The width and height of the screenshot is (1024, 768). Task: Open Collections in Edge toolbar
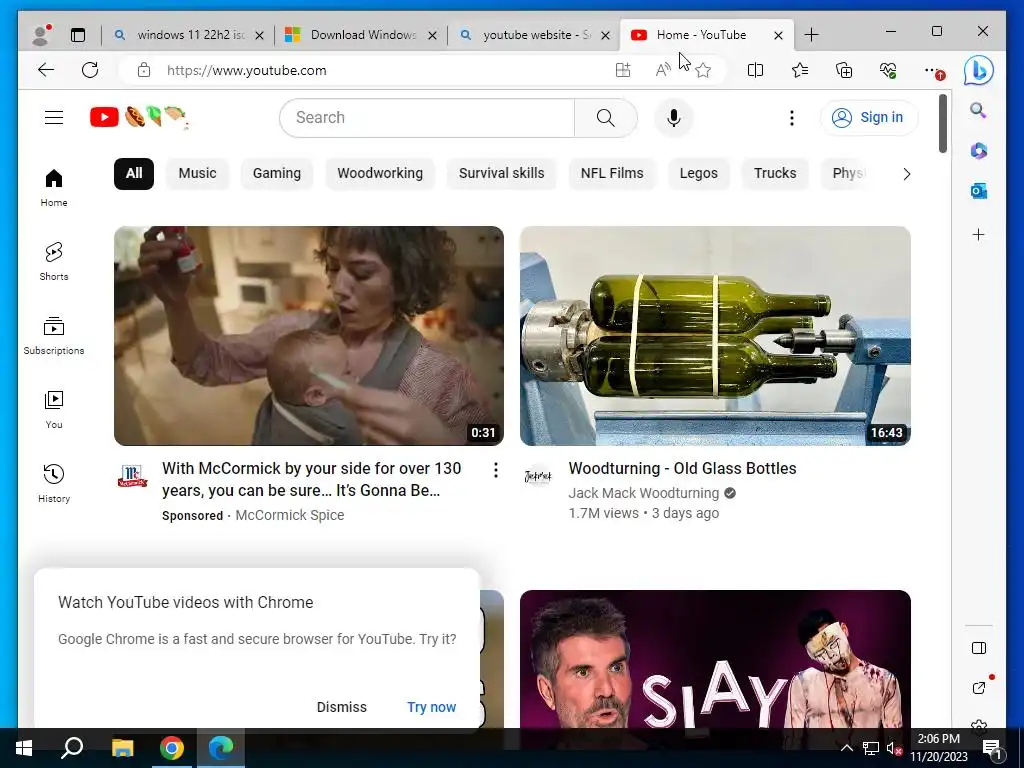click(x=844, y=70)
